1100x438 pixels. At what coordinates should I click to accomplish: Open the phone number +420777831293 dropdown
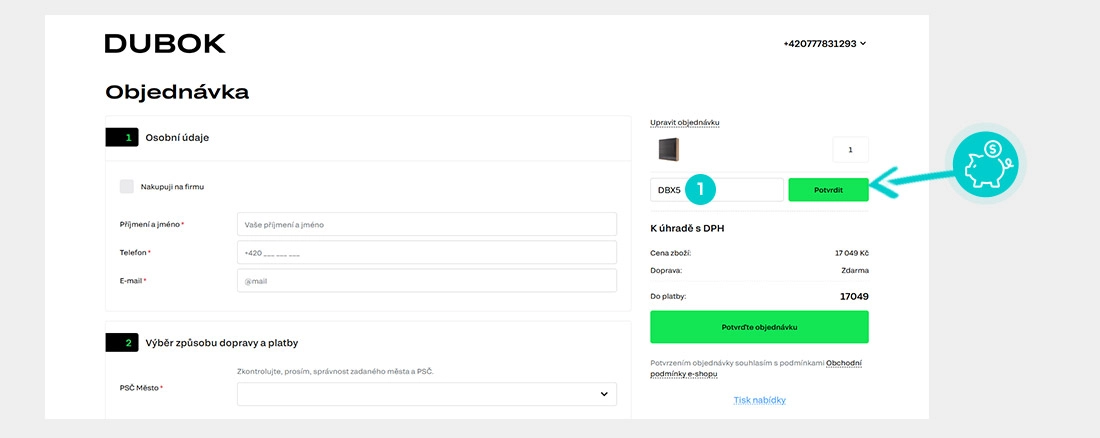pos(825,44)
